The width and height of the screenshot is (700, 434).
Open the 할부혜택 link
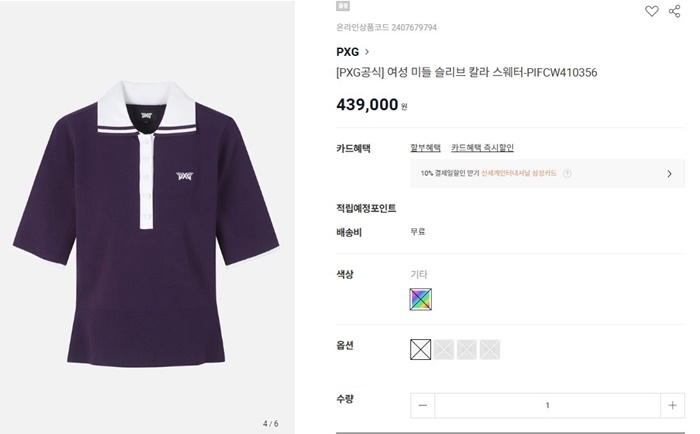pyautogui.click(x=425, y=148)
